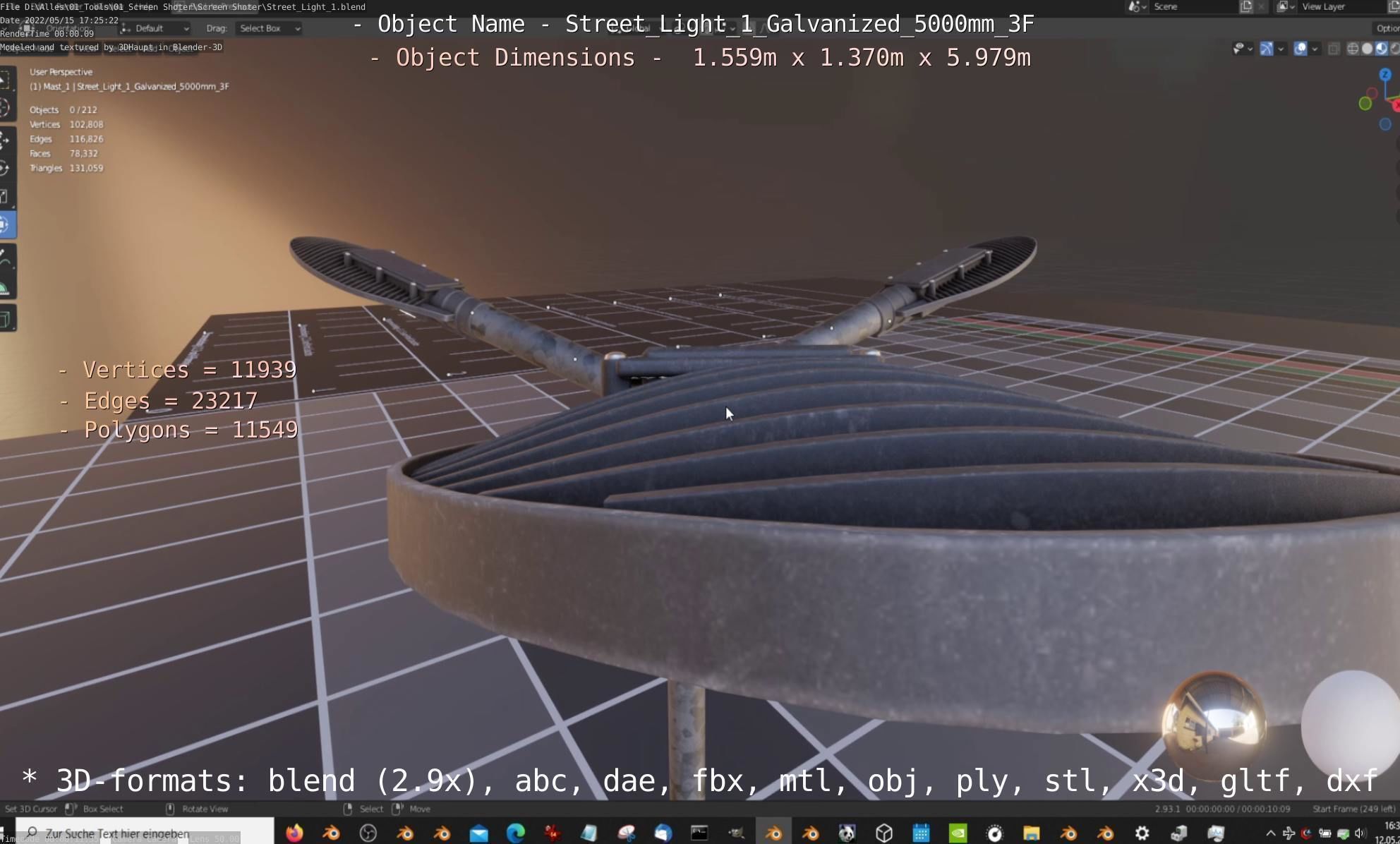This screenshot has height=844, width=1400.
Task: Click 'Start Frame (249 left)' status text
Action: 1354,809
